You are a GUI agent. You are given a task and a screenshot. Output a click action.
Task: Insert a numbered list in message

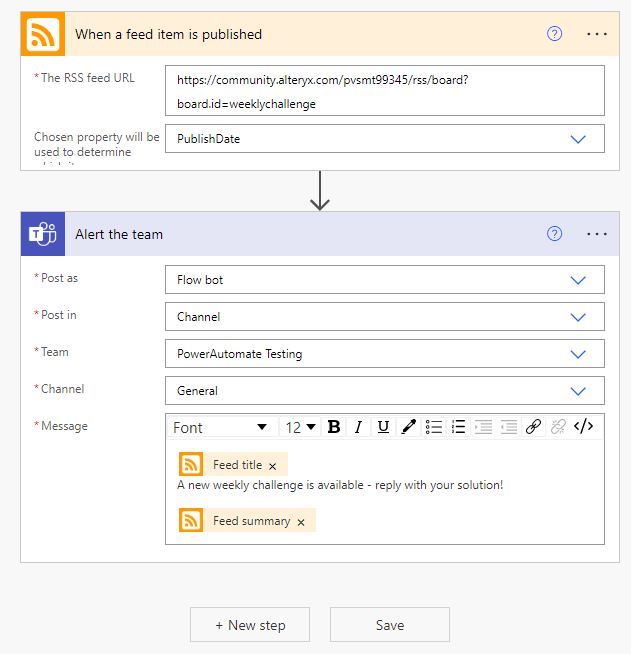pyautogui.click(x=458, y=427)
